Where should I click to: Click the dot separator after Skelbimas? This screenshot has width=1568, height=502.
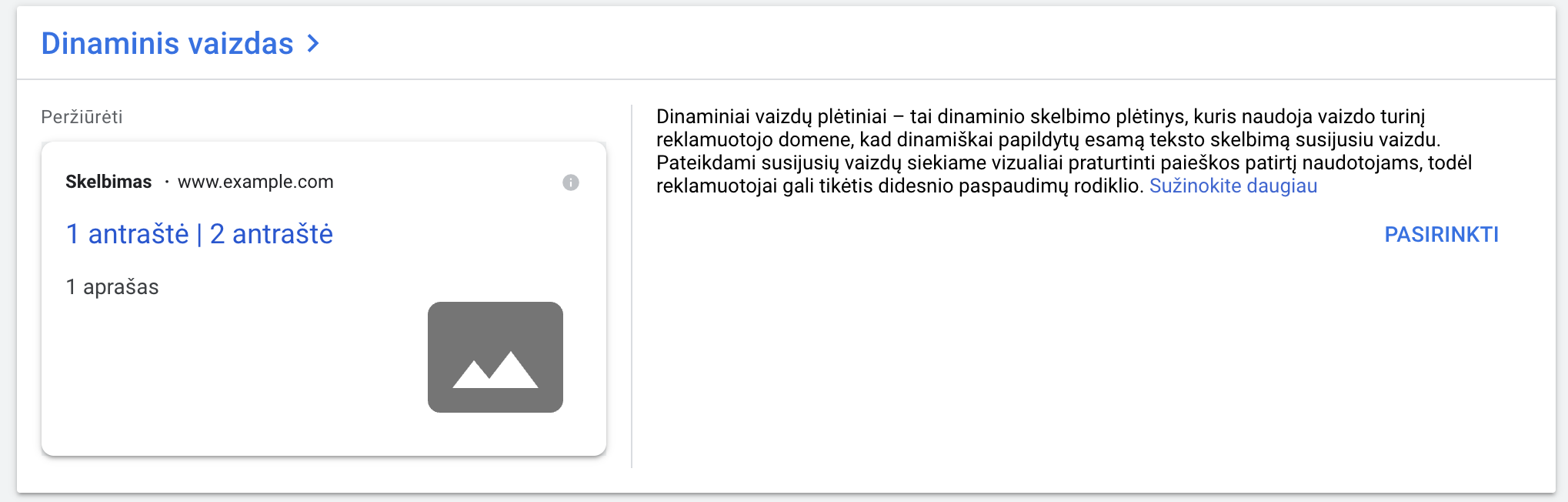point(166,182)
